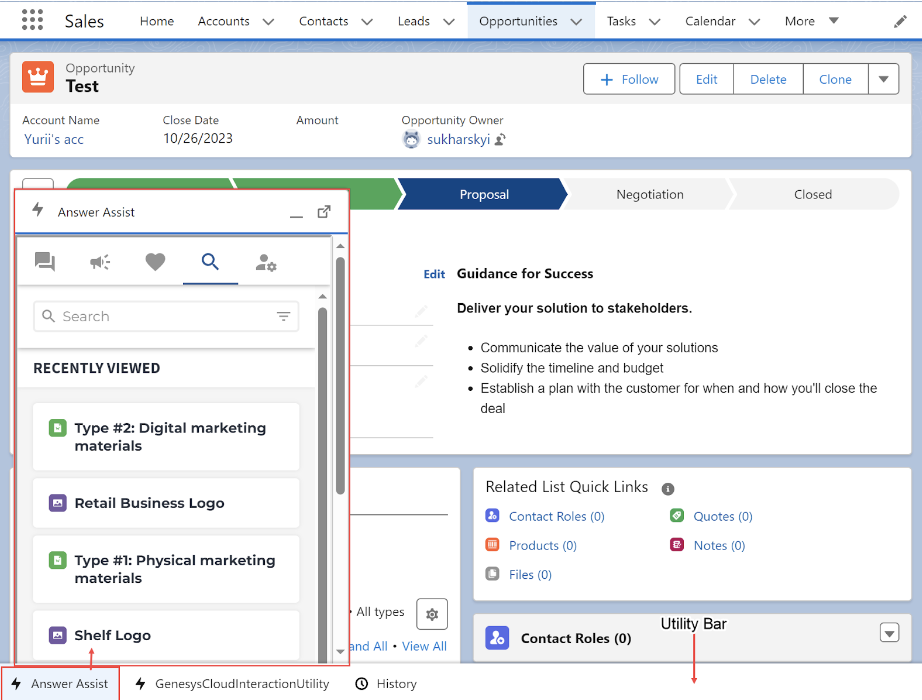
Task: Open the heart favorites tab icon
Action: (155, 262)
